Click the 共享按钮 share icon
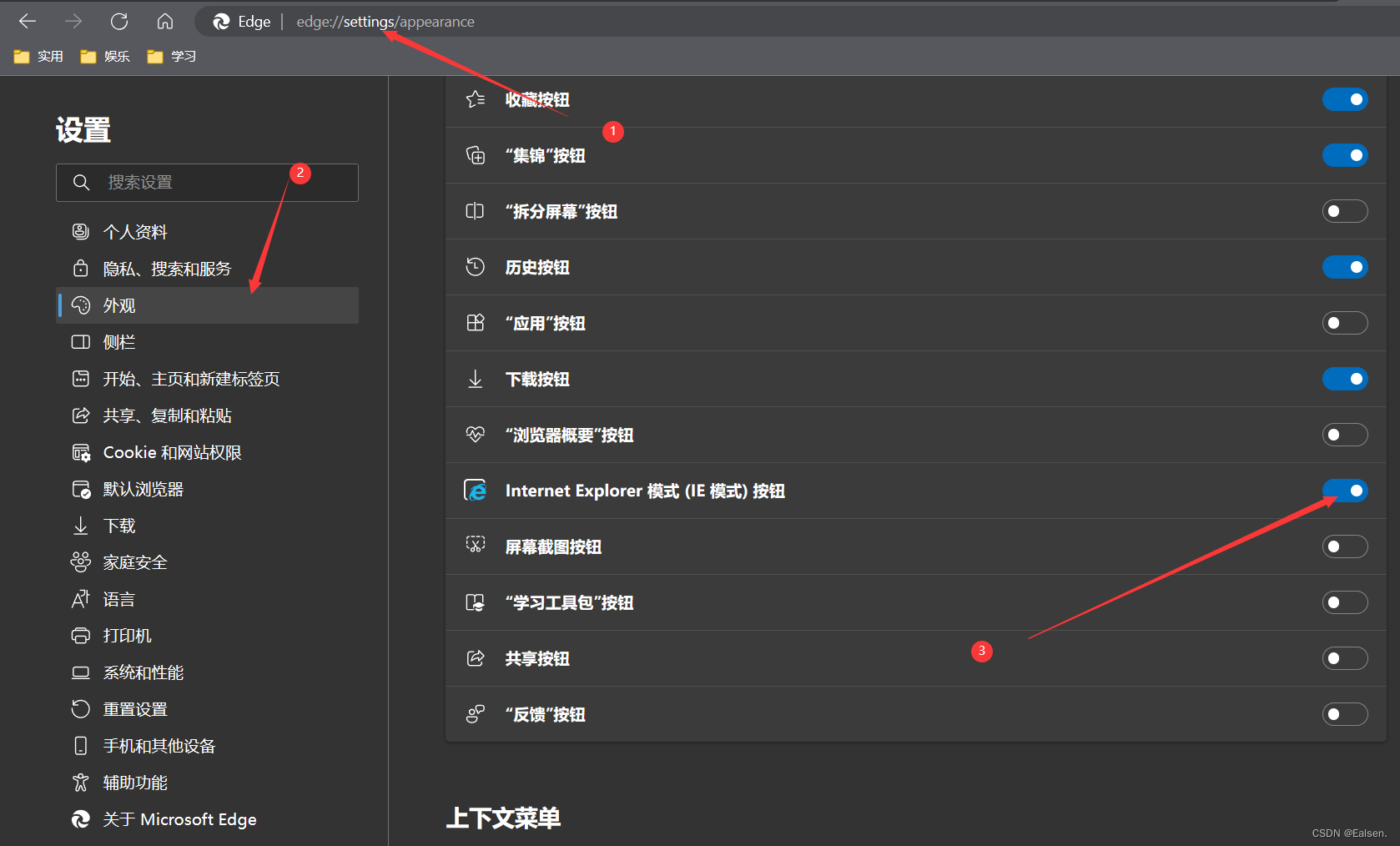Viewport: 1400px width, 846px height. 476,658
